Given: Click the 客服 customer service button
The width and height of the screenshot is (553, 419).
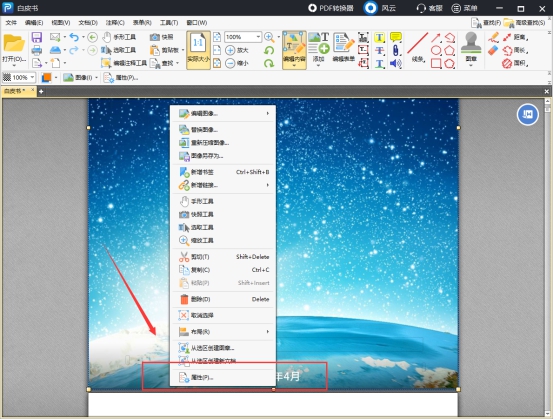Looking at the screenshot, I should point(429,8).
